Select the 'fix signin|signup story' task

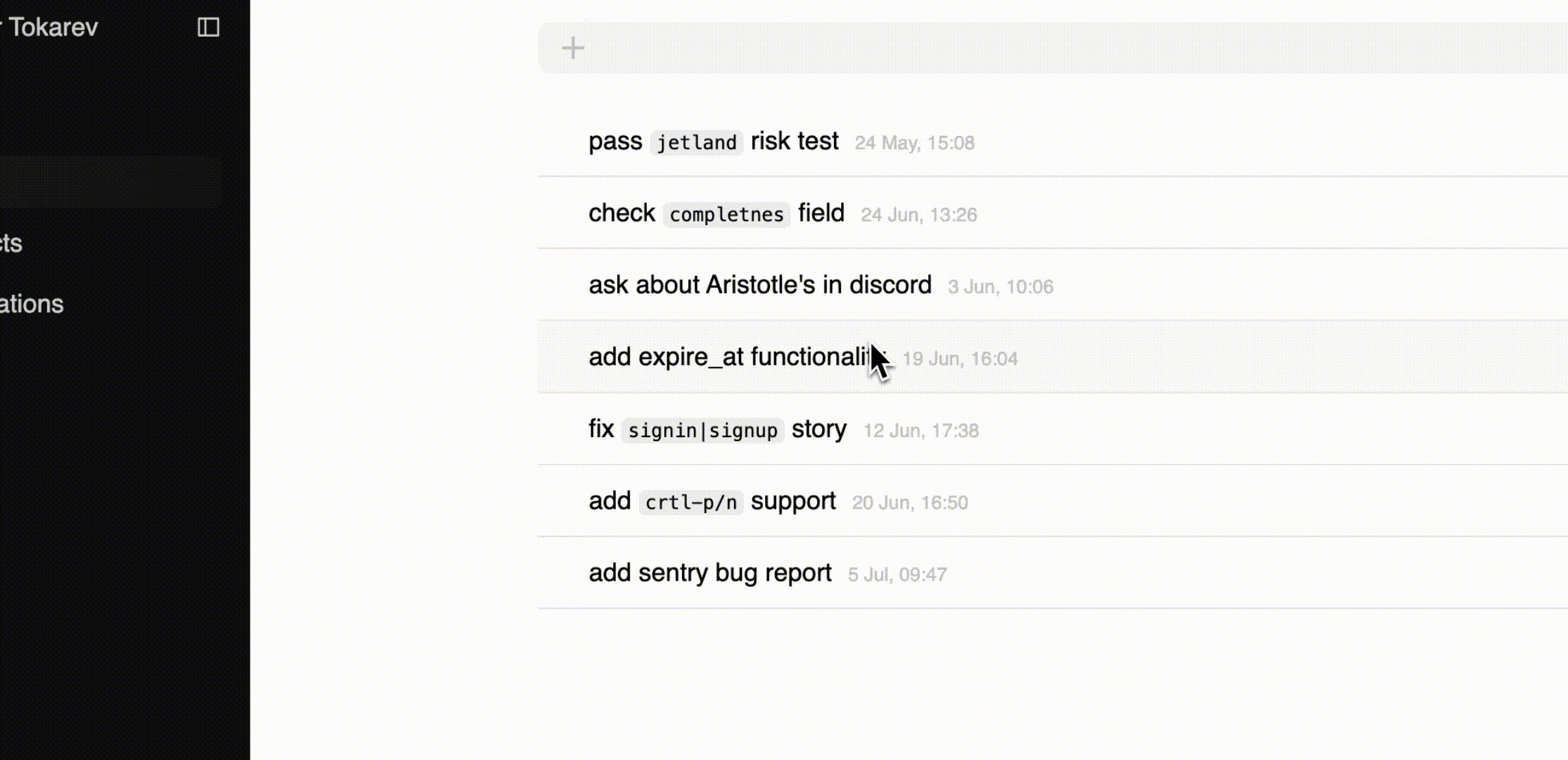[1053, 429]
